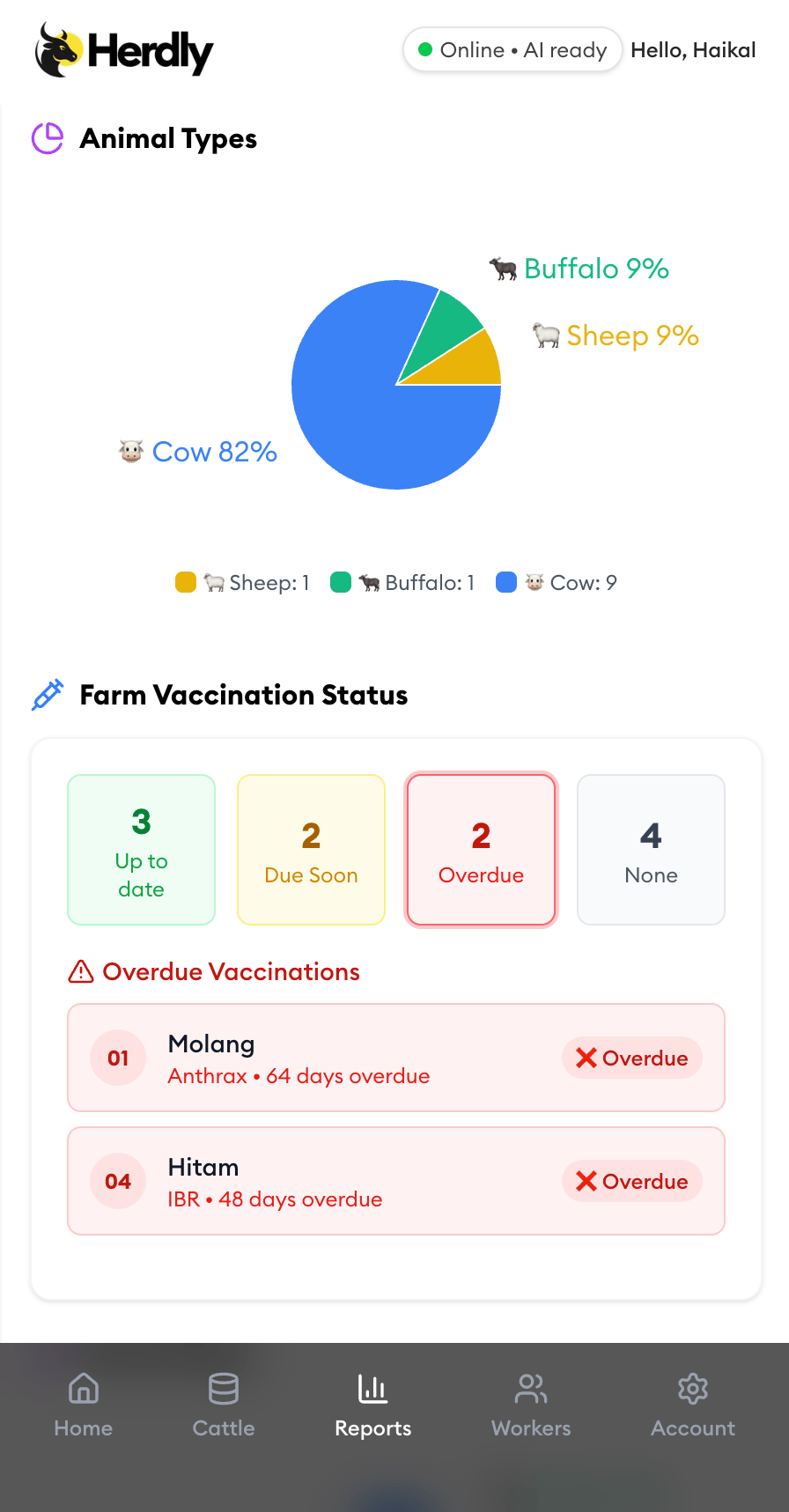
Task: Click the Reports bar chart icon
Action: [x=373, y=1389]
